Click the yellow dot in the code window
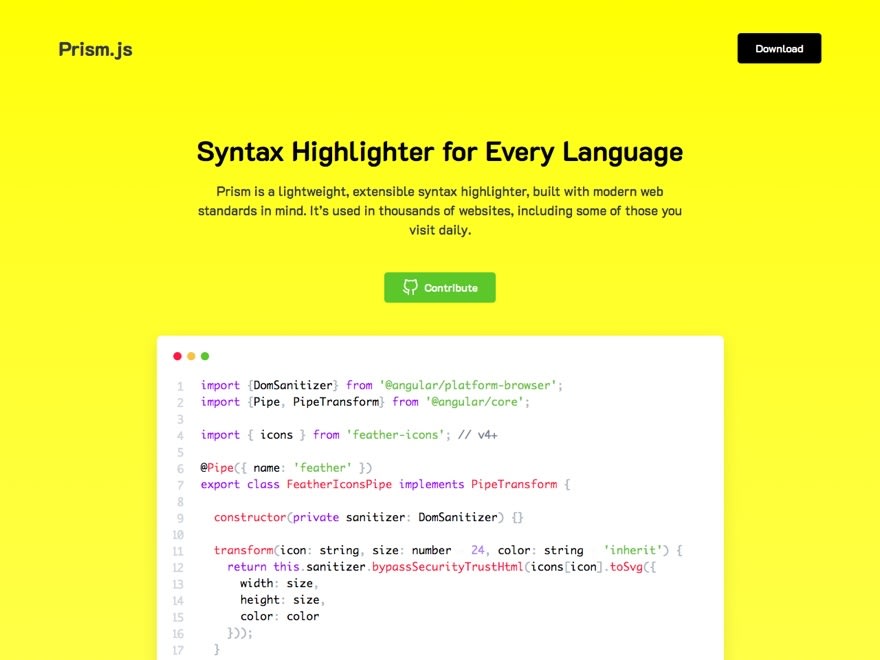The width and height of the screenshot is (880, 660). pyautogui.click(x=191, y=356)
